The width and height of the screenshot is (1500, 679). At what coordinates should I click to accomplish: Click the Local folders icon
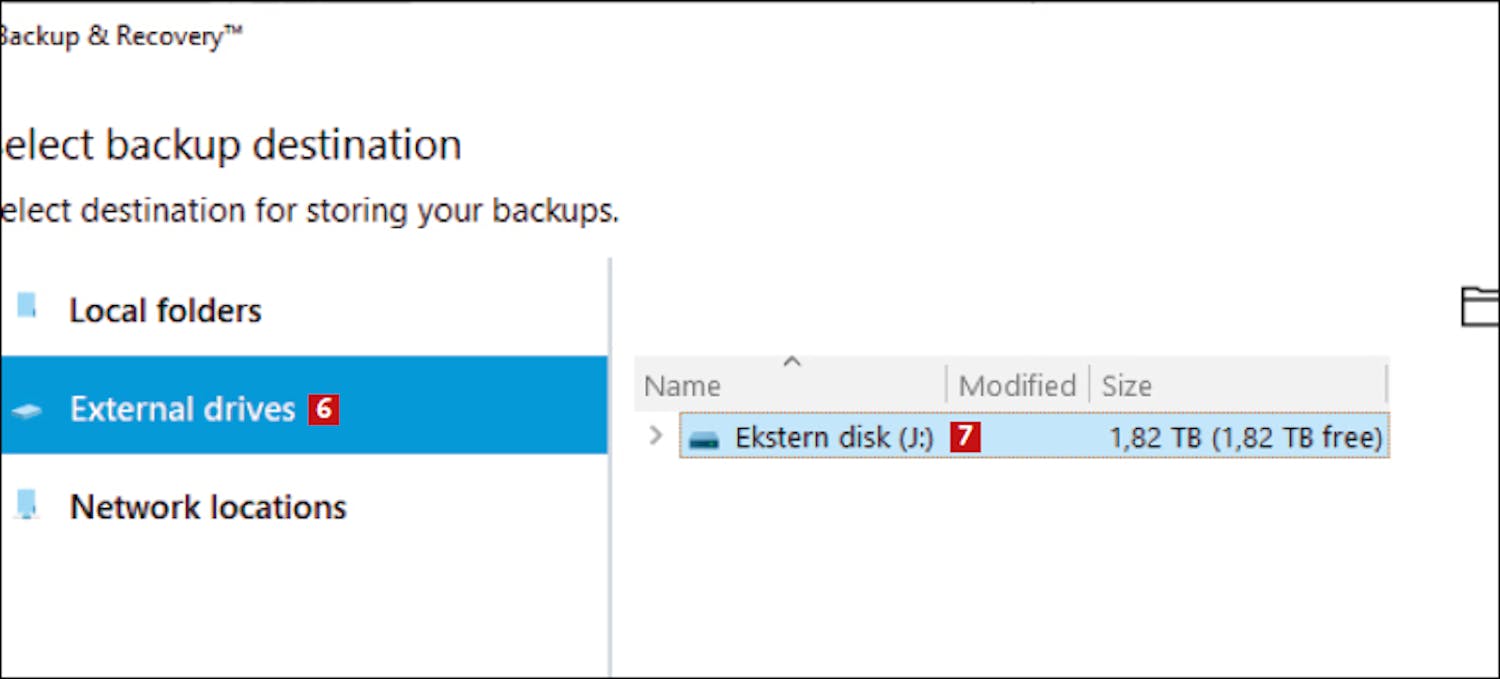click(27, 305)
